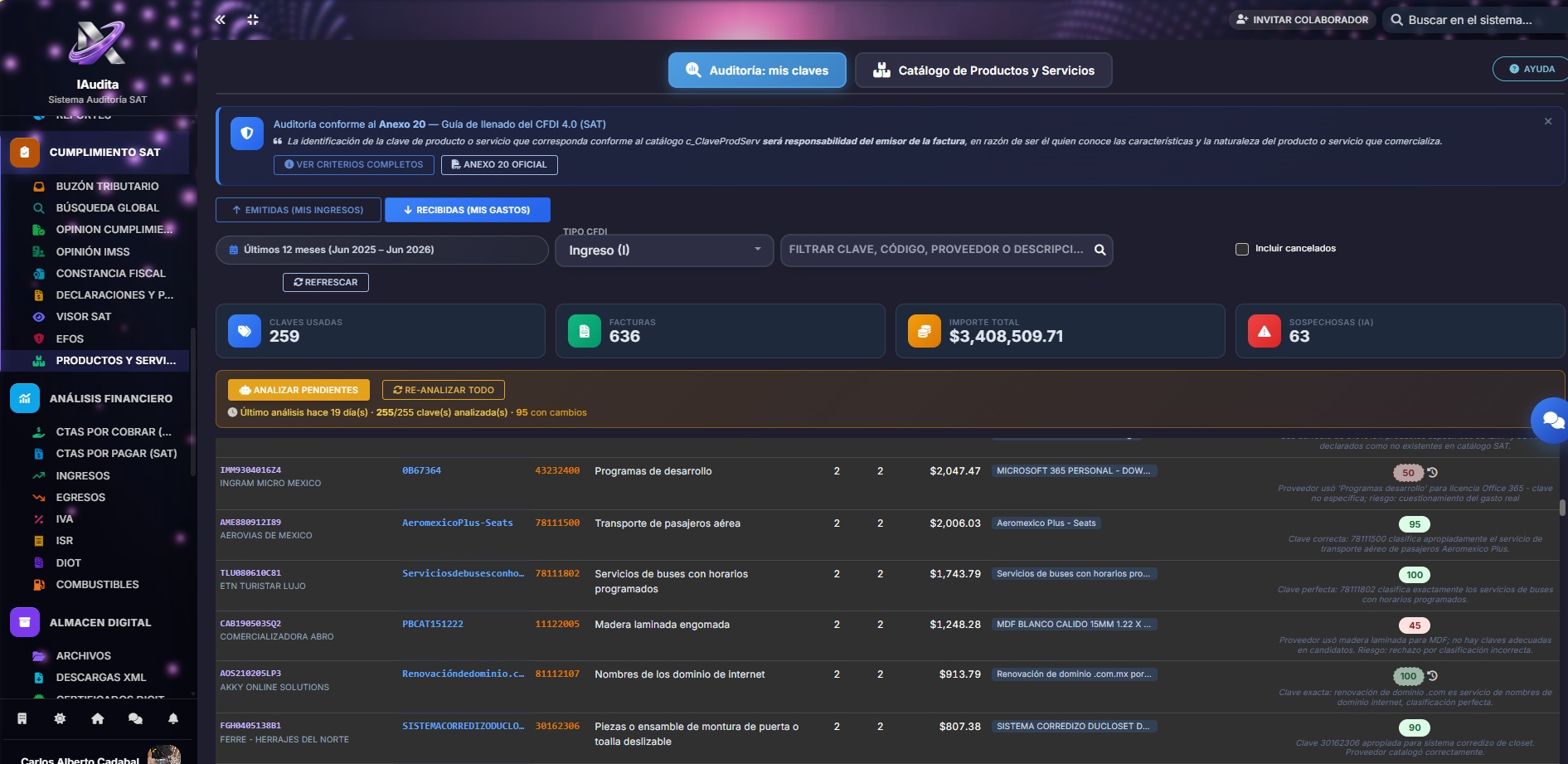The image size is (1568, 764).
Task: Open Ayuda help button
Action: pyautogui.click(x=1531, y=69)
